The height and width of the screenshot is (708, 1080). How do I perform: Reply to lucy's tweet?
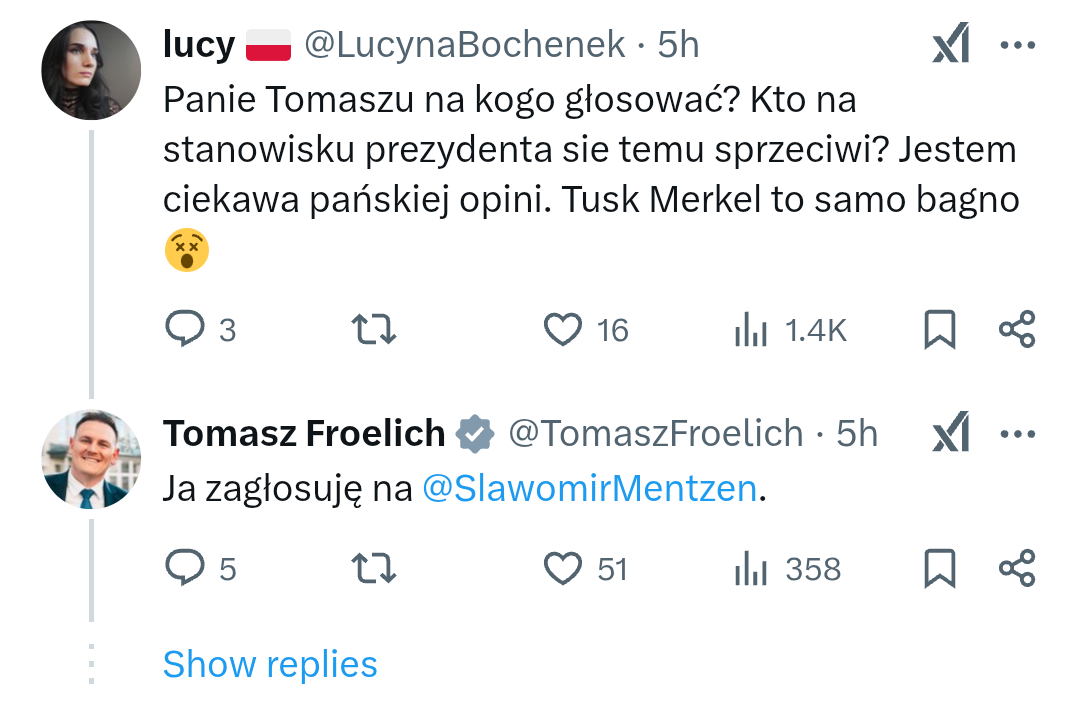point(185,330)
